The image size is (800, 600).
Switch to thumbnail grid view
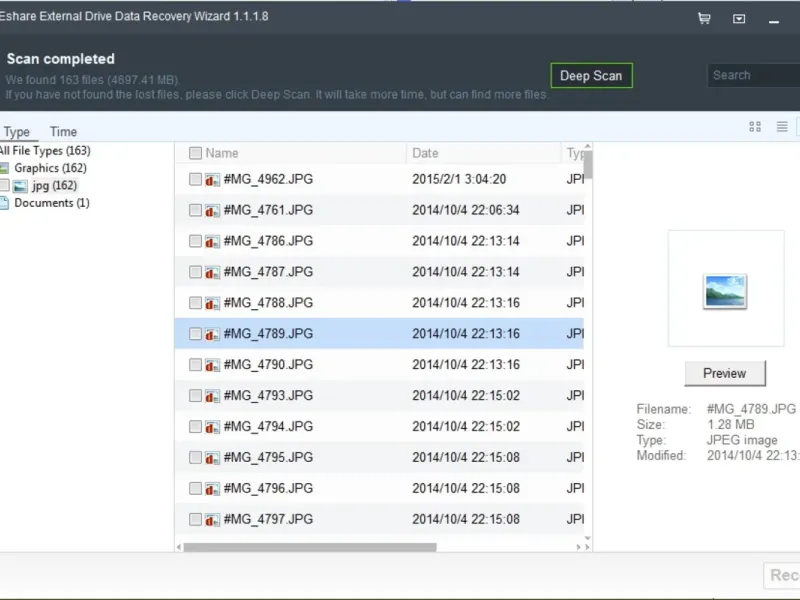[755, 127]
